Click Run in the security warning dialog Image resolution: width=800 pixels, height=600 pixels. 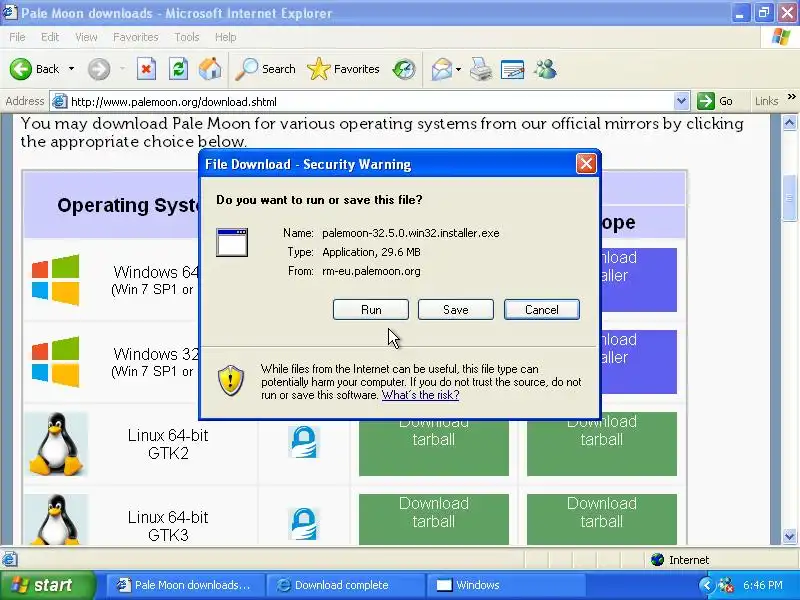pyautogui.click(x=371, y=310)
